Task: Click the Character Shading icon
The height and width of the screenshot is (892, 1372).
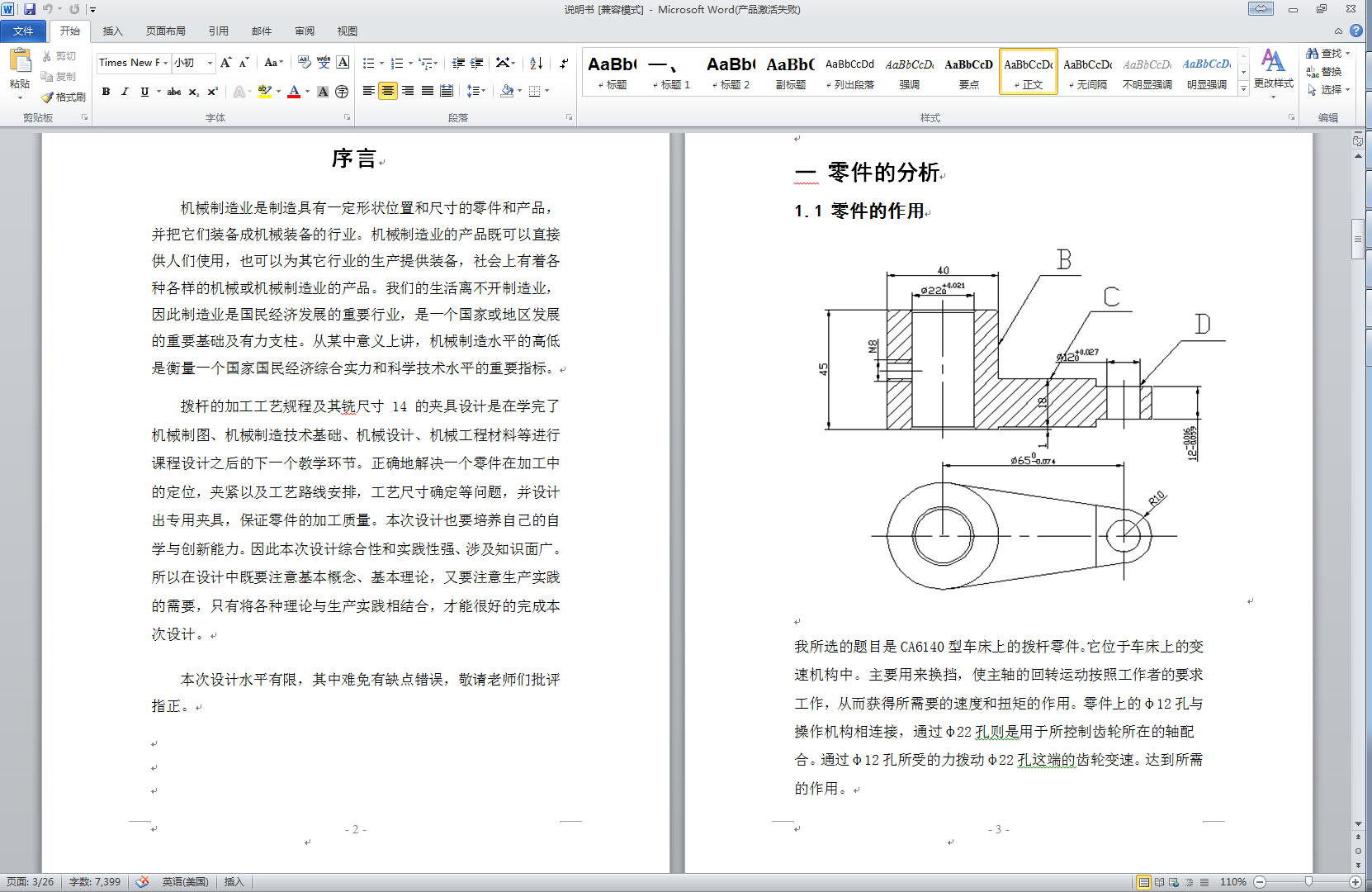Action: [323, 92]
